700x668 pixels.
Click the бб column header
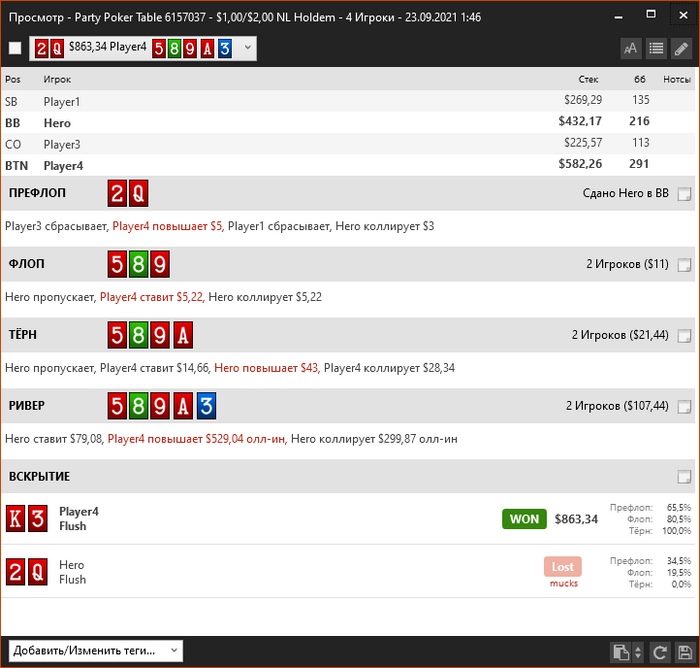tap(640, 79)
